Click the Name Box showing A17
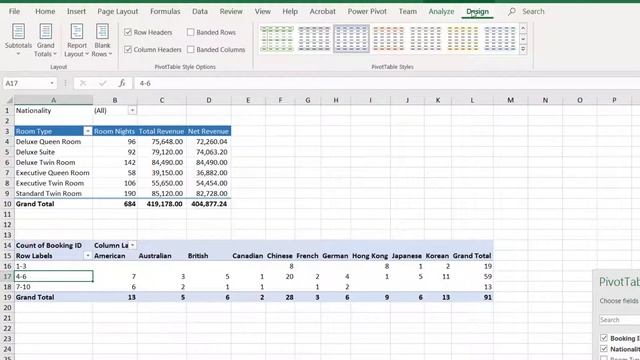 [x=26, y=83]
